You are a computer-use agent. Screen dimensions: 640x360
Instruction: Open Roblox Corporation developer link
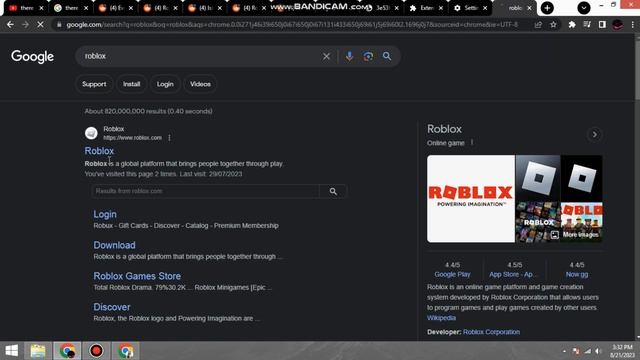[491, 332]
